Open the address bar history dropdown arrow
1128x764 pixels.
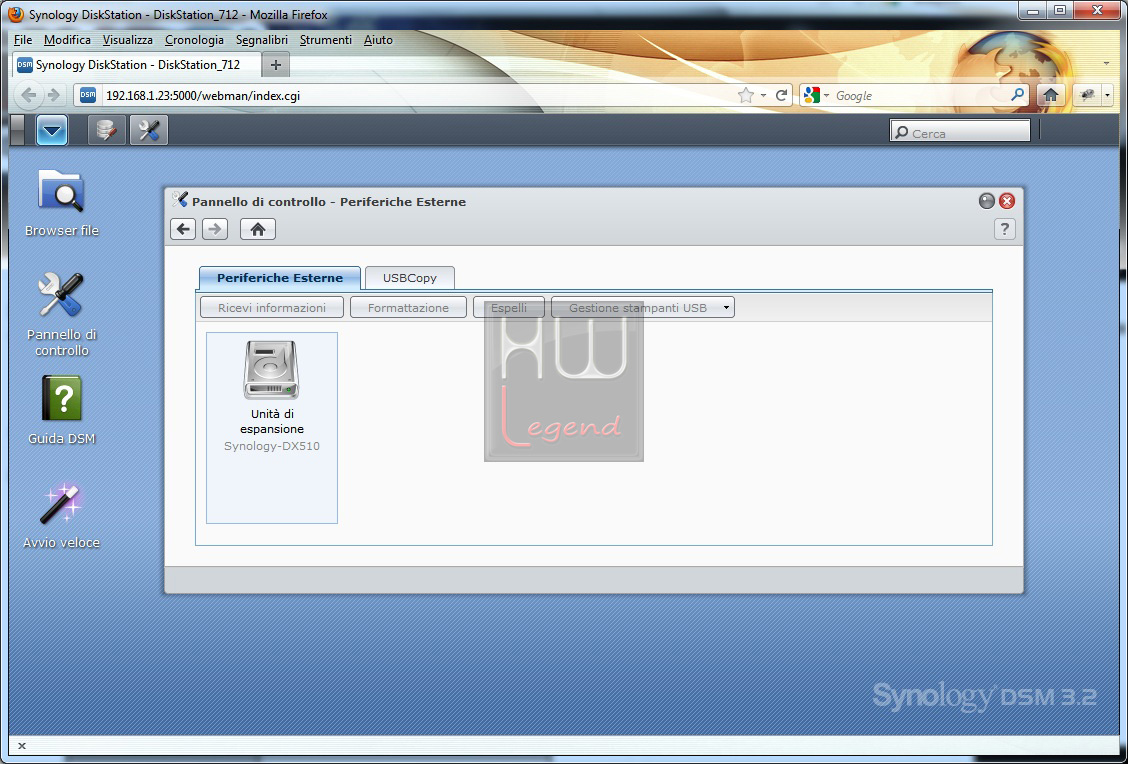point(763,96)
